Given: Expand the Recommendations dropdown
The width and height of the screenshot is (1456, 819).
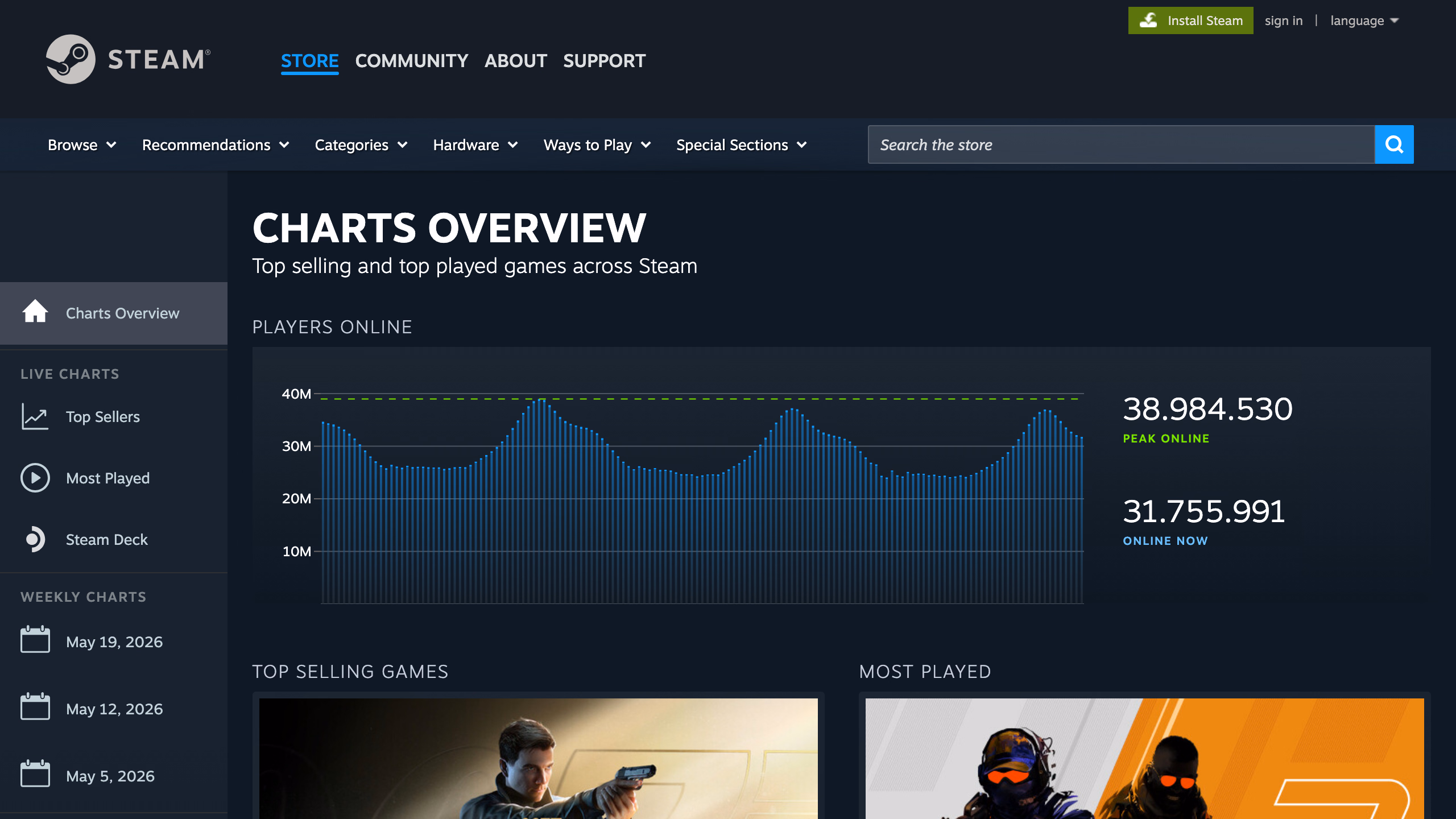Looking at the screenshot, I should coord(216,145).
